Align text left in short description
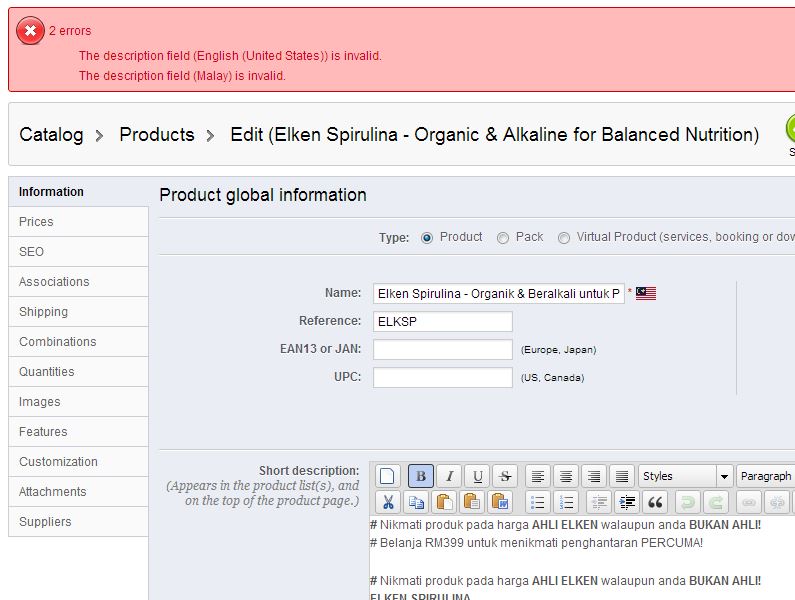The width and height of the screenshot is (795, 600). (538, 476)
